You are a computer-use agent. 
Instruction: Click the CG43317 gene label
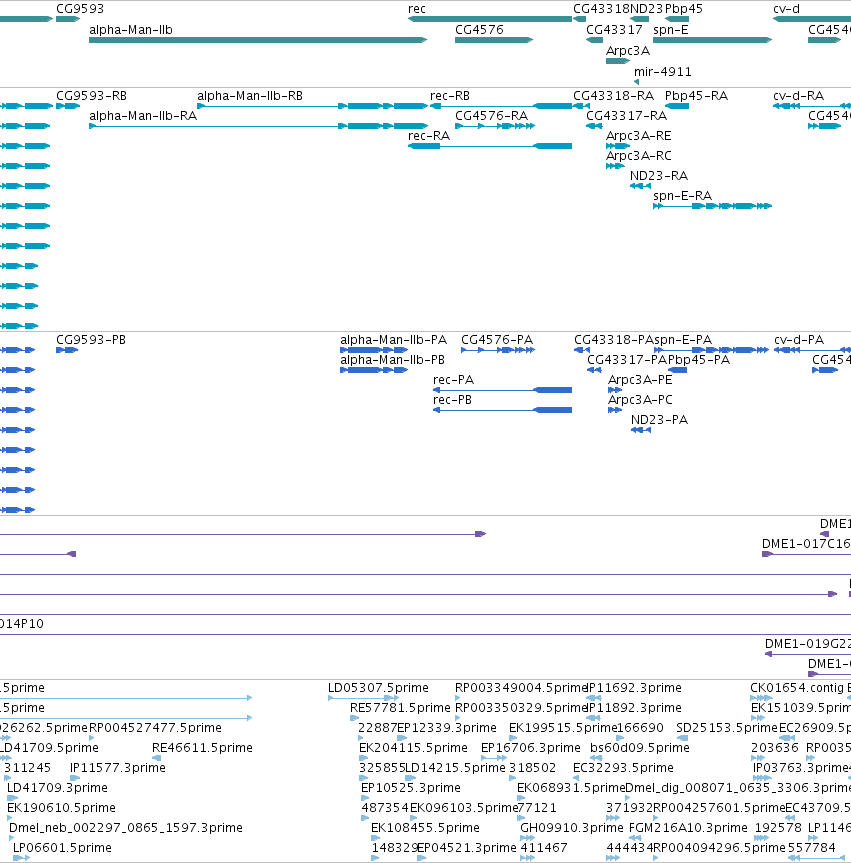(x=614, y=30)
